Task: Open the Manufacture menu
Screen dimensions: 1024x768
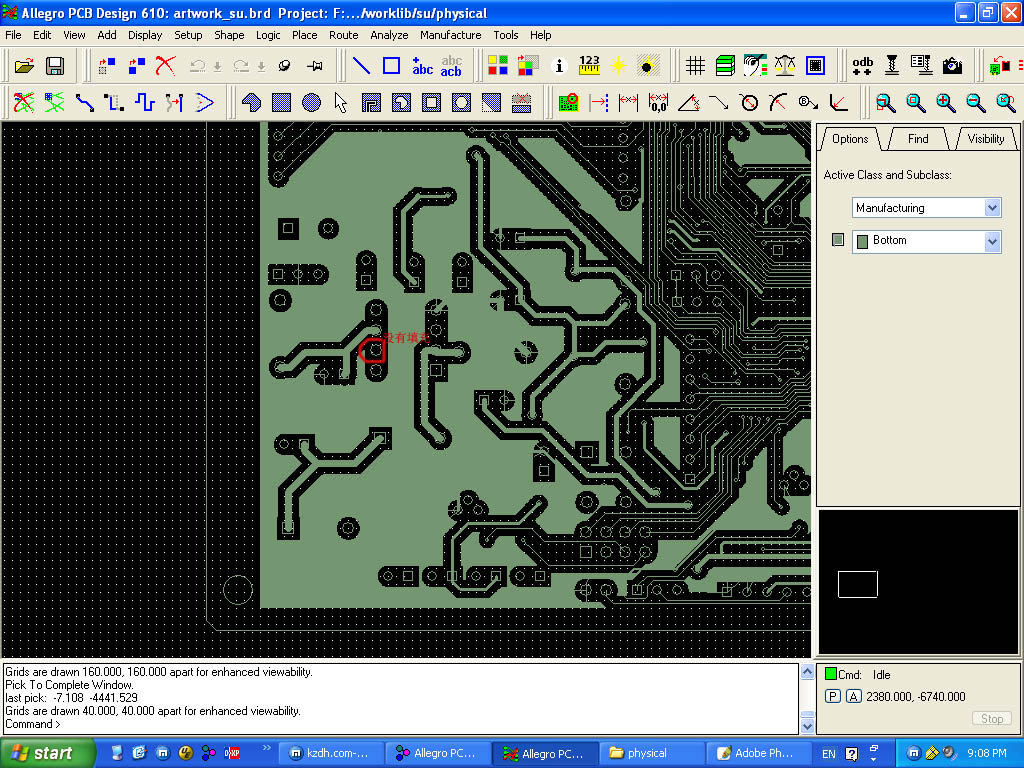Action: (450, 35)
